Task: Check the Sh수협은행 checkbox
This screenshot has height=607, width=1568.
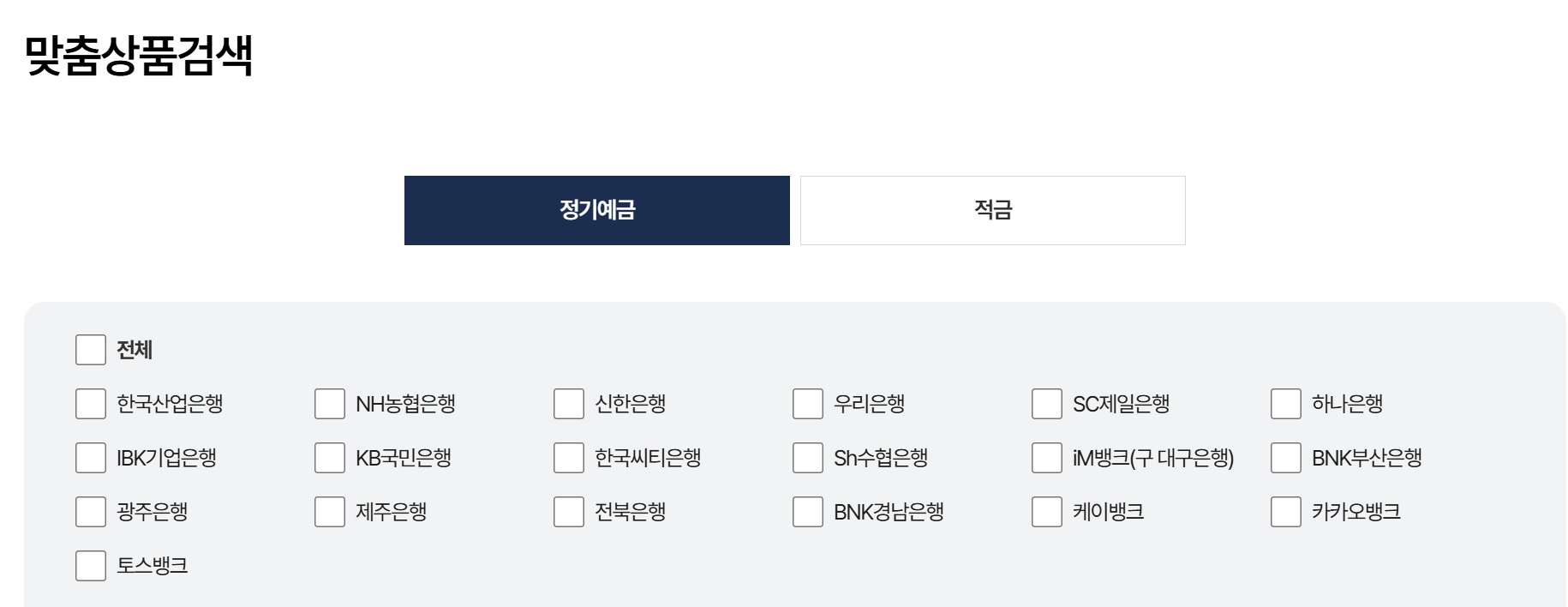Action: (x=806, y=458)
